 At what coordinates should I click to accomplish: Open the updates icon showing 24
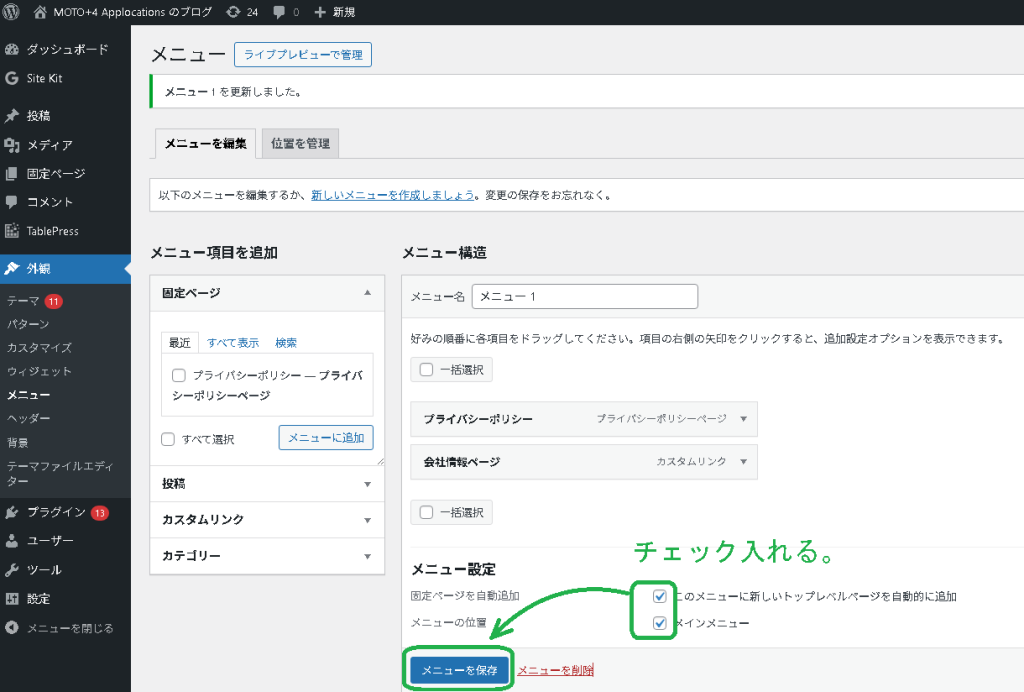(233, 12)
